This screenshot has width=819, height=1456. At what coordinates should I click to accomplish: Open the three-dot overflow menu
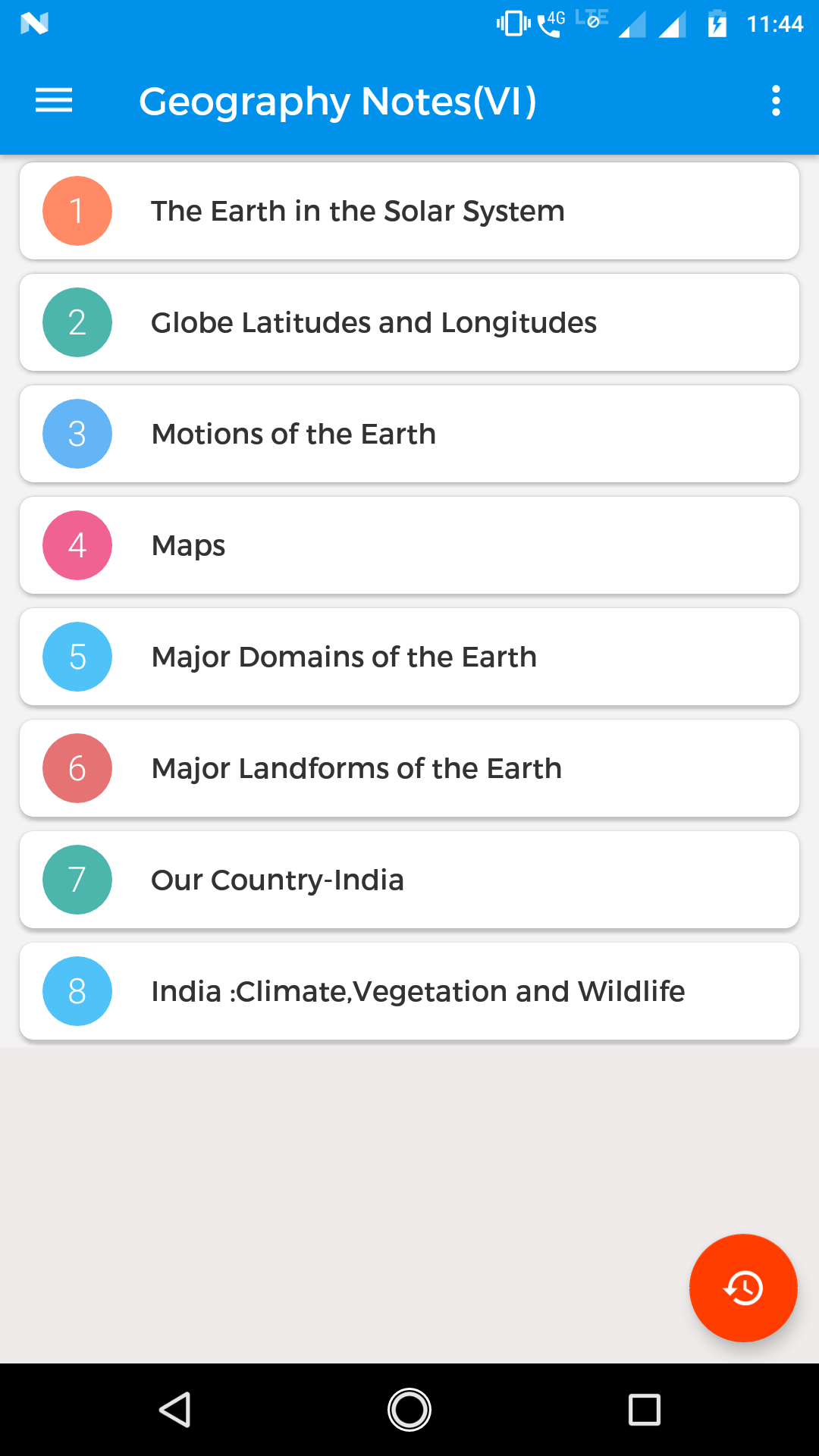(x=775, y=100)
